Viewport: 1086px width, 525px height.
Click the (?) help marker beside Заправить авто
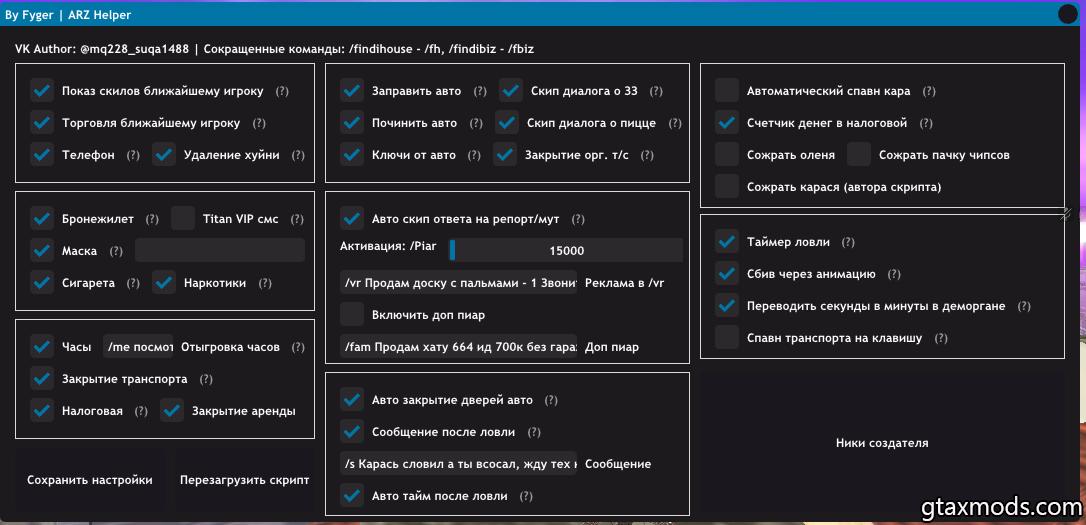point(480,92)
